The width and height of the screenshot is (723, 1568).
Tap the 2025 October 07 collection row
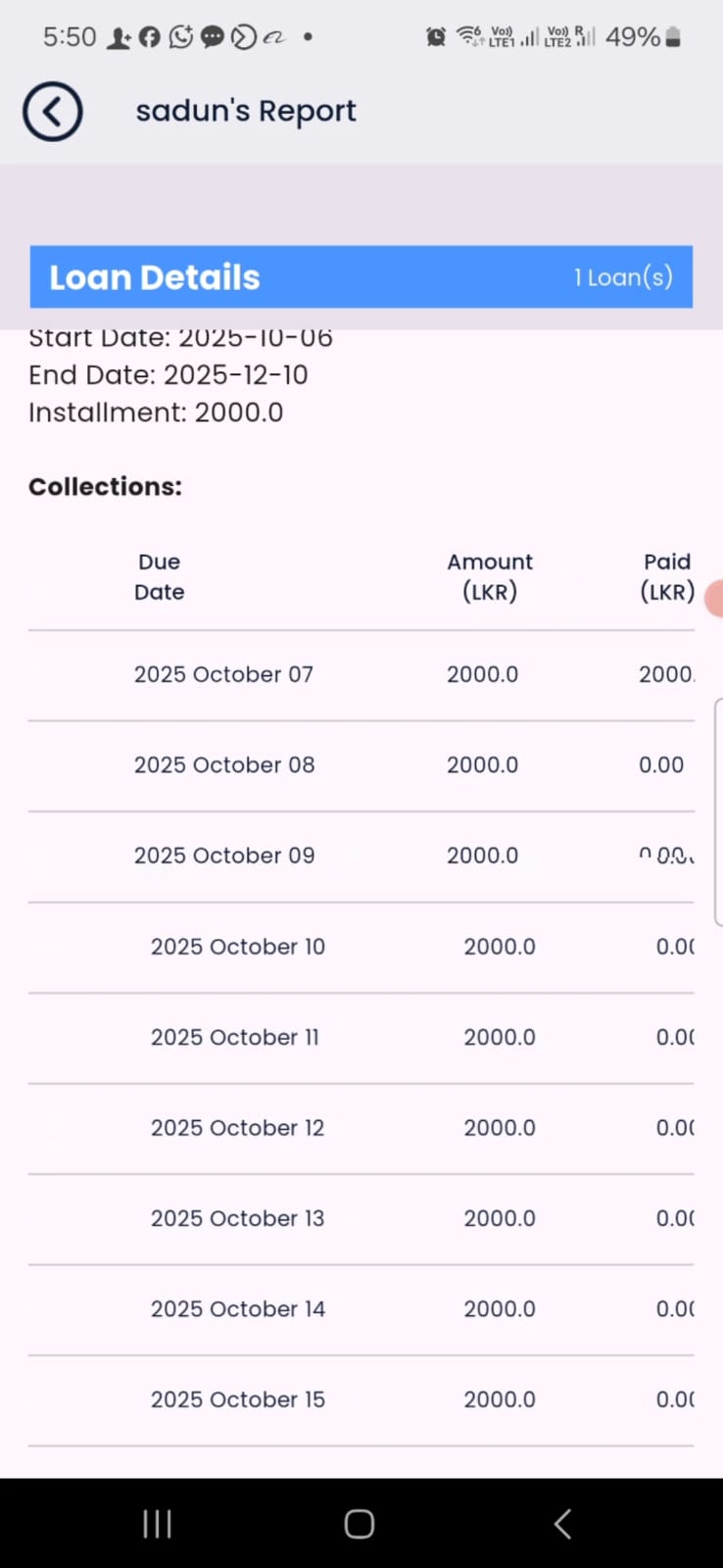tap(361, 674)
